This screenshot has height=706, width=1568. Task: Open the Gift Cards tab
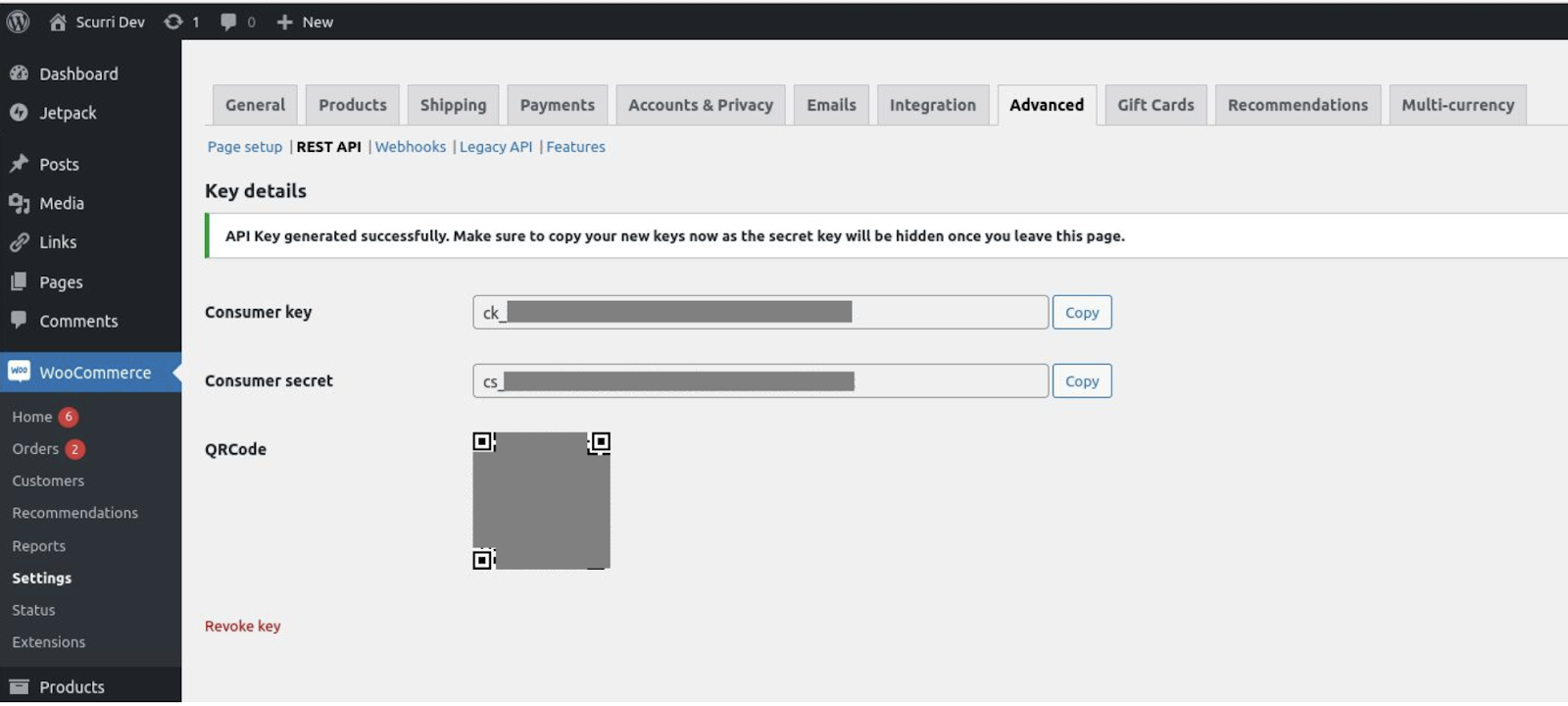[1155, 105]
